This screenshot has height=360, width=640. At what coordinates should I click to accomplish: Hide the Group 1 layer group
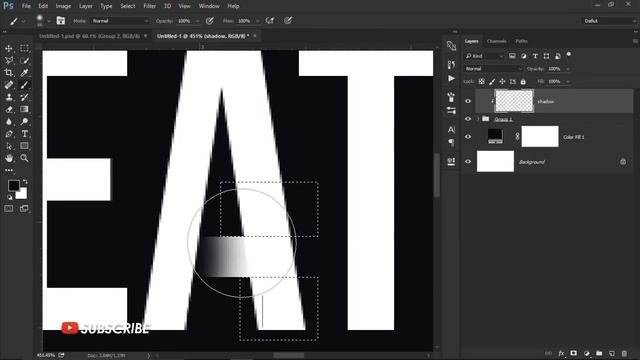click(468, 119)
